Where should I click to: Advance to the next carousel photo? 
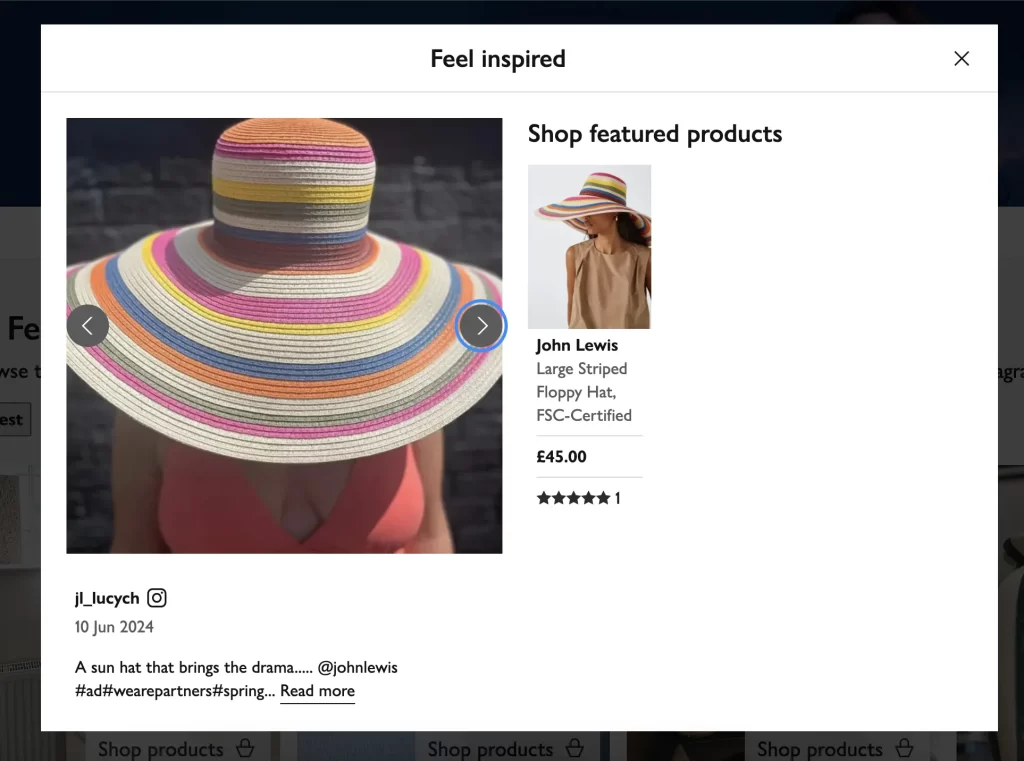(x=481, y=326)
